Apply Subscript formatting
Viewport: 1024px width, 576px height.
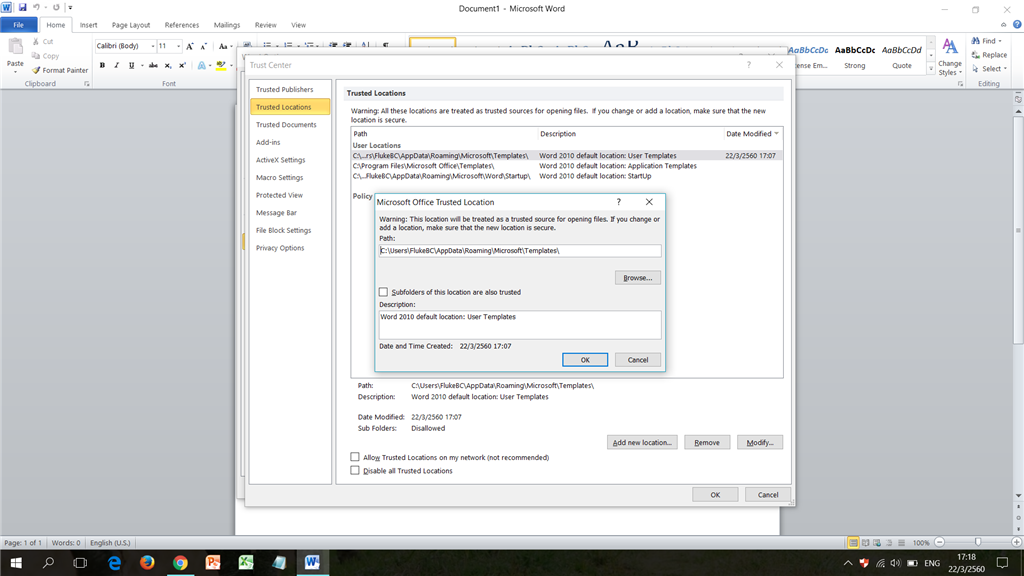pyautogui.click(x=168, y=65)
